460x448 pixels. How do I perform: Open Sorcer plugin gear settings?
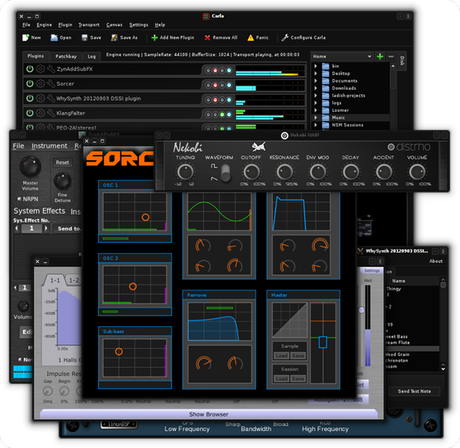point(40,84)
